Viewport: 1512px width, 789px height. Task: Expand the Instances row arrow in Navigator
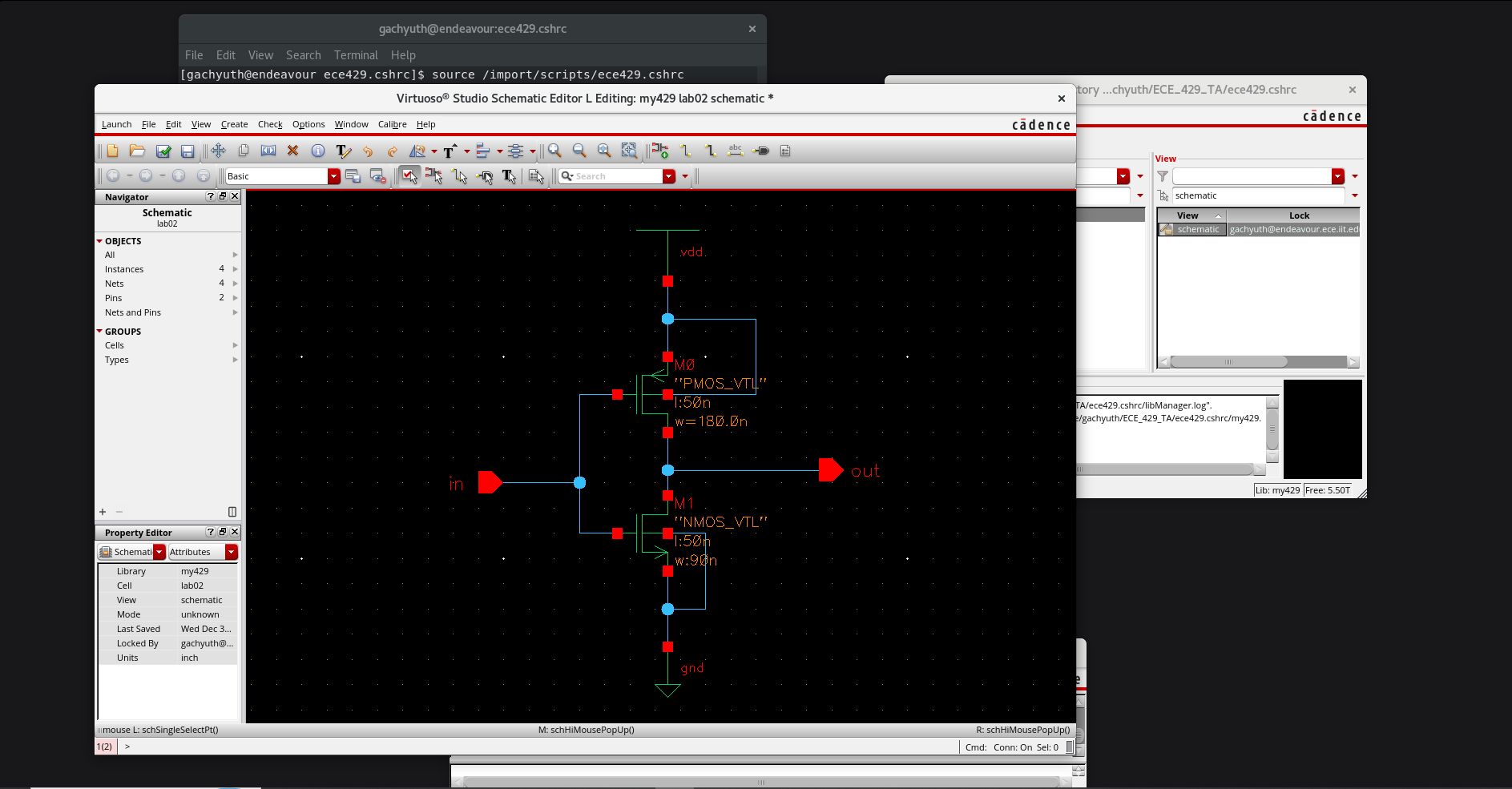[x=235, y=269]
